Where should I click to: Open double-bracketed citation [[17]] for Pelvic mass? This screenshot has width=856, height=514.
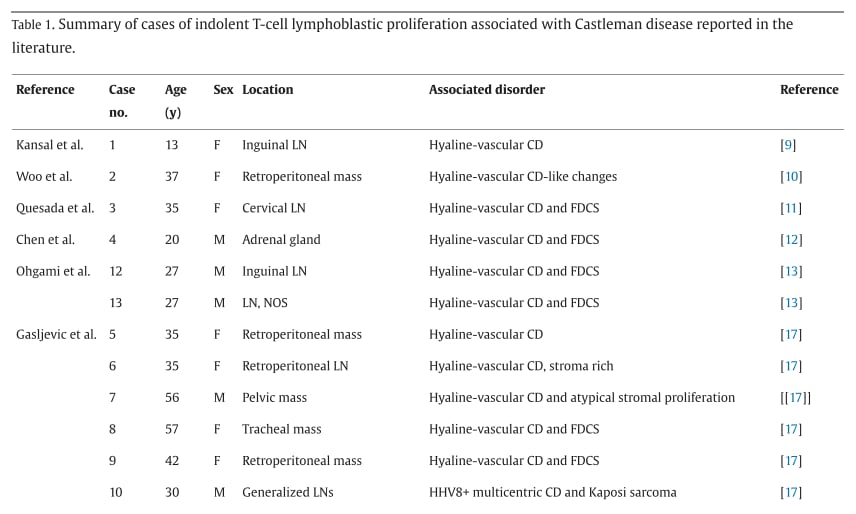(795, 398)
